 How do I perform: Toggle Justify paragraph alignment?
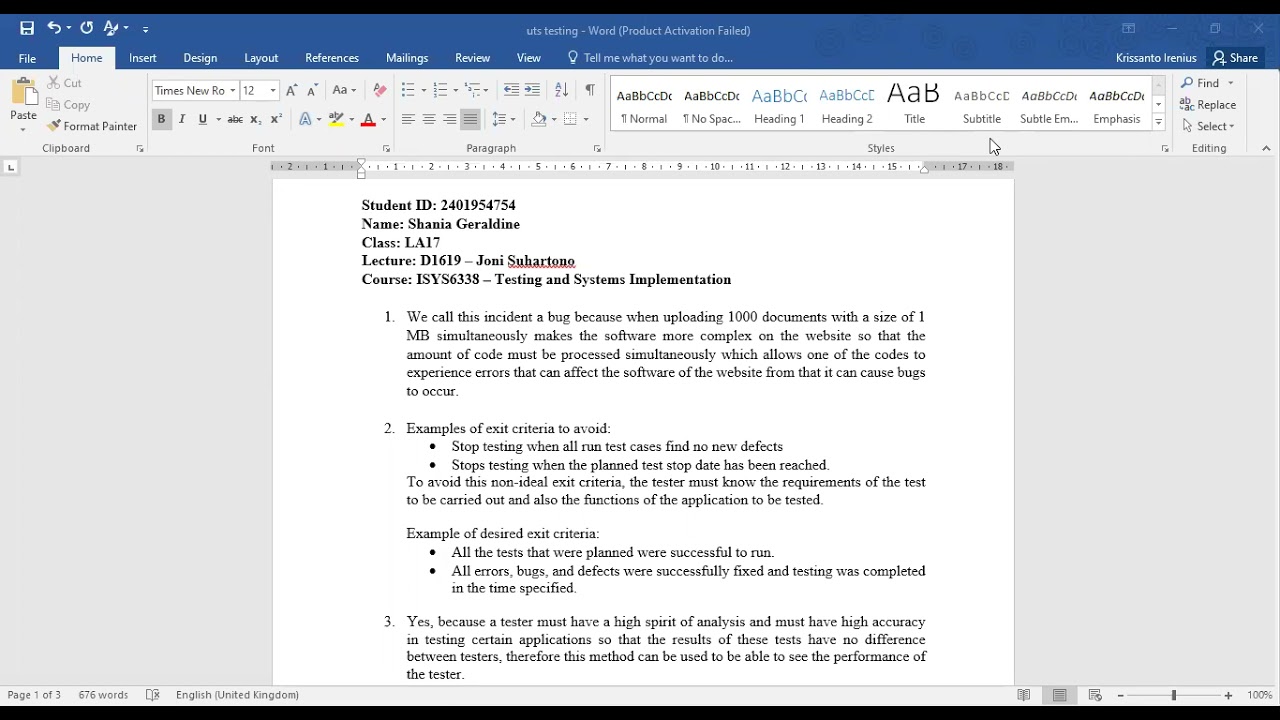click(x=471, y=119)
